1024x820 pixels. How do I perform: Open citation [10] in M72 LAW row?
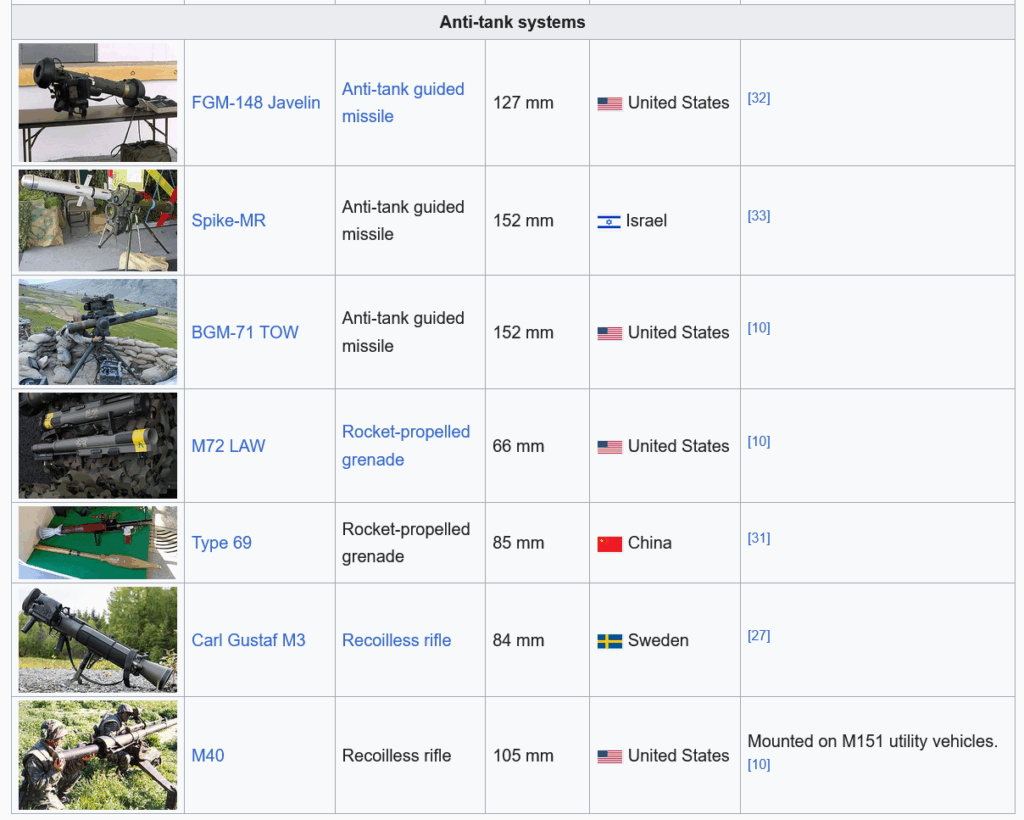759,441
